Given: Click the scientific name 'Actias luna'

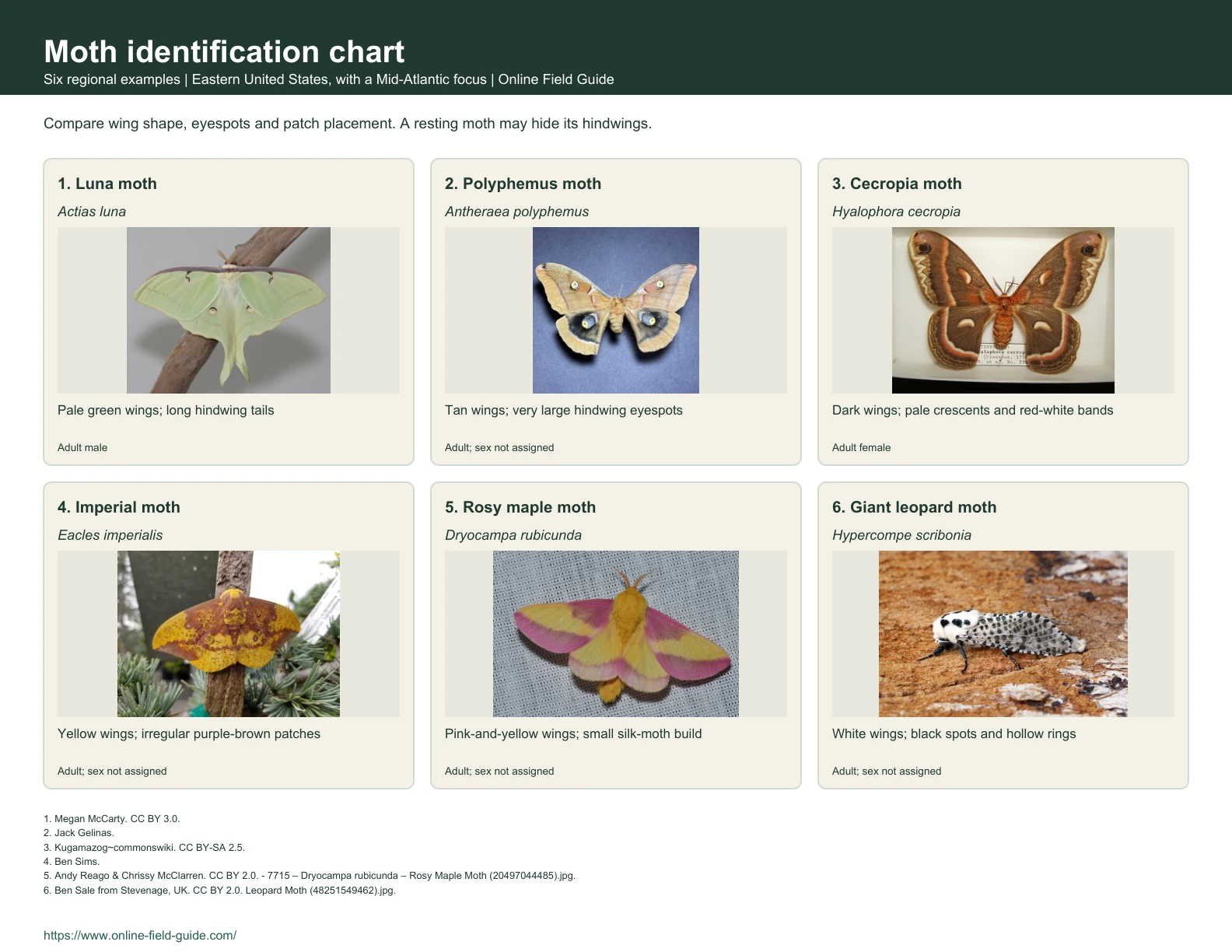Looking at the screenshot, I should 92,212.
